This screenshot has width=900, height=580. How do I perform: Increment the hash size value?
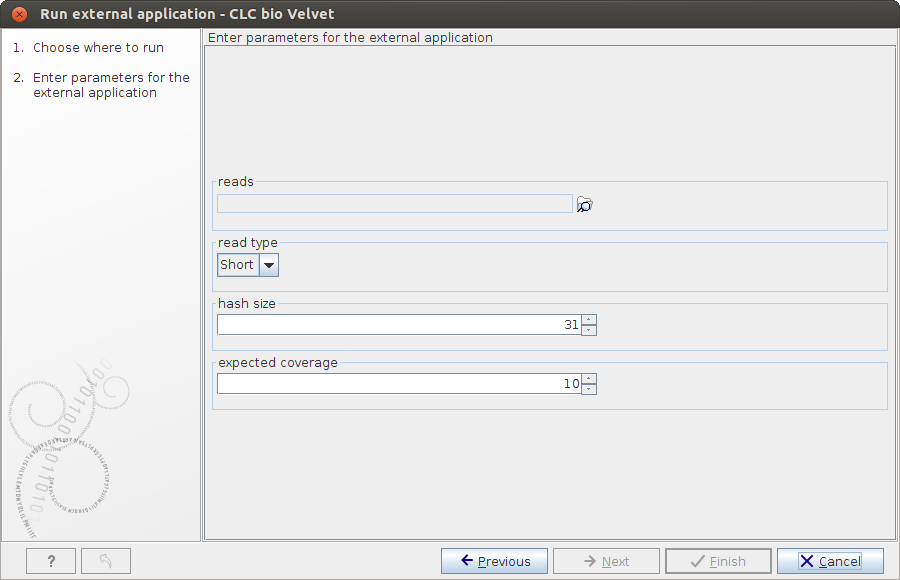588,319
